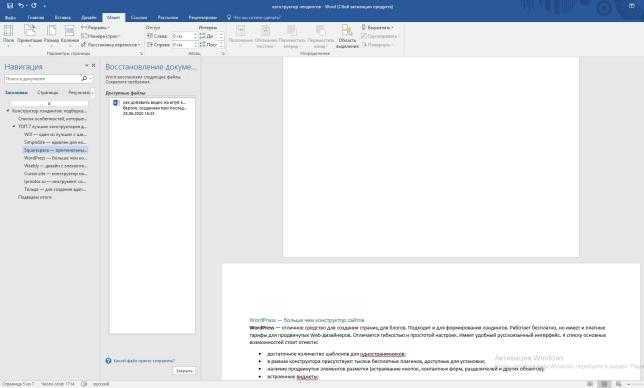Click the Закрыть button in recovery pane
This screenshot has height=388, width=644.
[x=184, y=371]
